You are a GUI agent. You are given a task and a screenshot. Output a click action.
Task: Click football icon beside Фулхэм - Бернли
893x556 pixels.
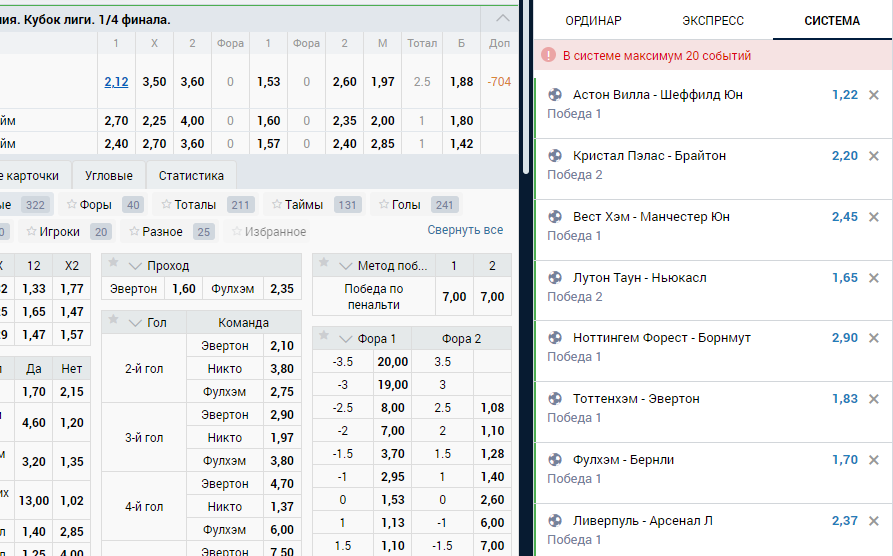pyautogui.click(x=555, y=460)
